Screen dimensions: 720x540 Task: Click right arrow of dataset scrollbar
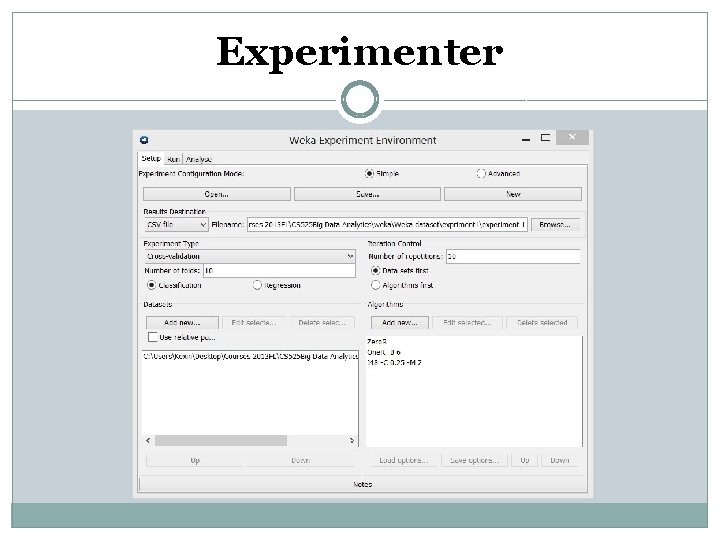tap(352, 440)
